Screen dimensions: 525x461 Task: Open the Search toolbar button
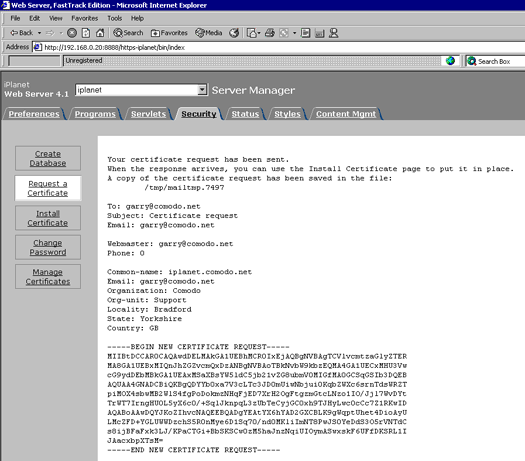tap(128, 33)
